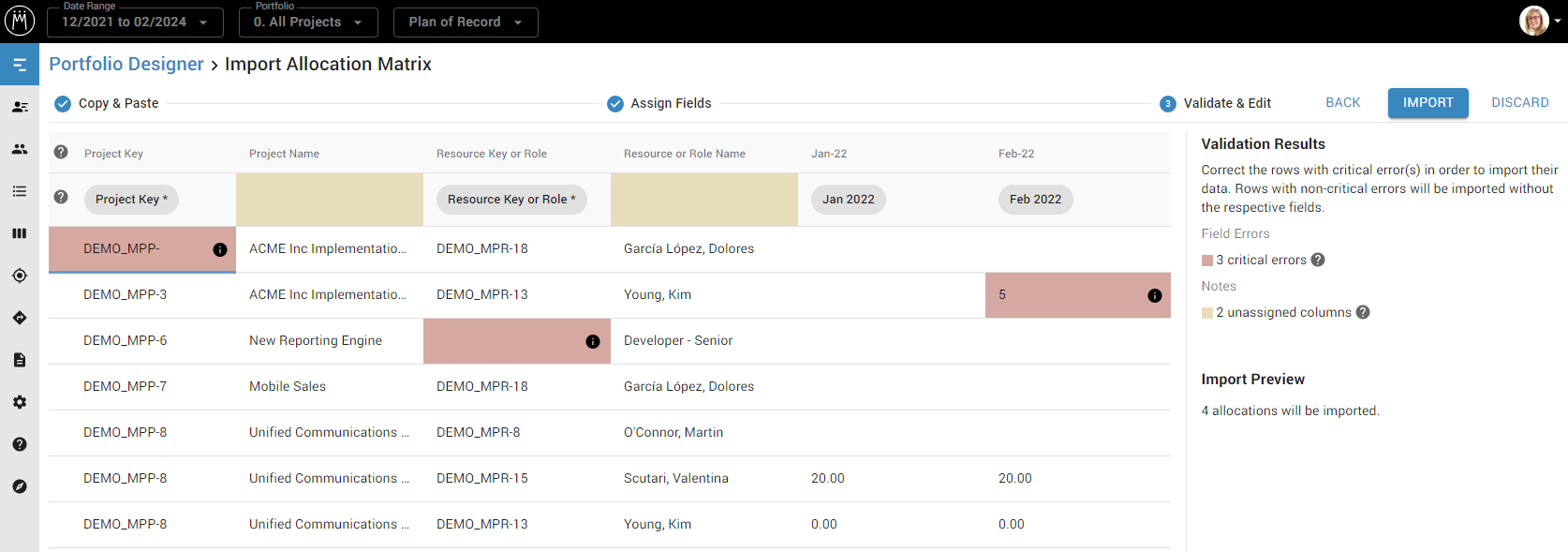This screenshot has width=1568, height=552.
Task: Open the Plan of Record dropdown
Action: pyautogui.click(x=466, y=22)
